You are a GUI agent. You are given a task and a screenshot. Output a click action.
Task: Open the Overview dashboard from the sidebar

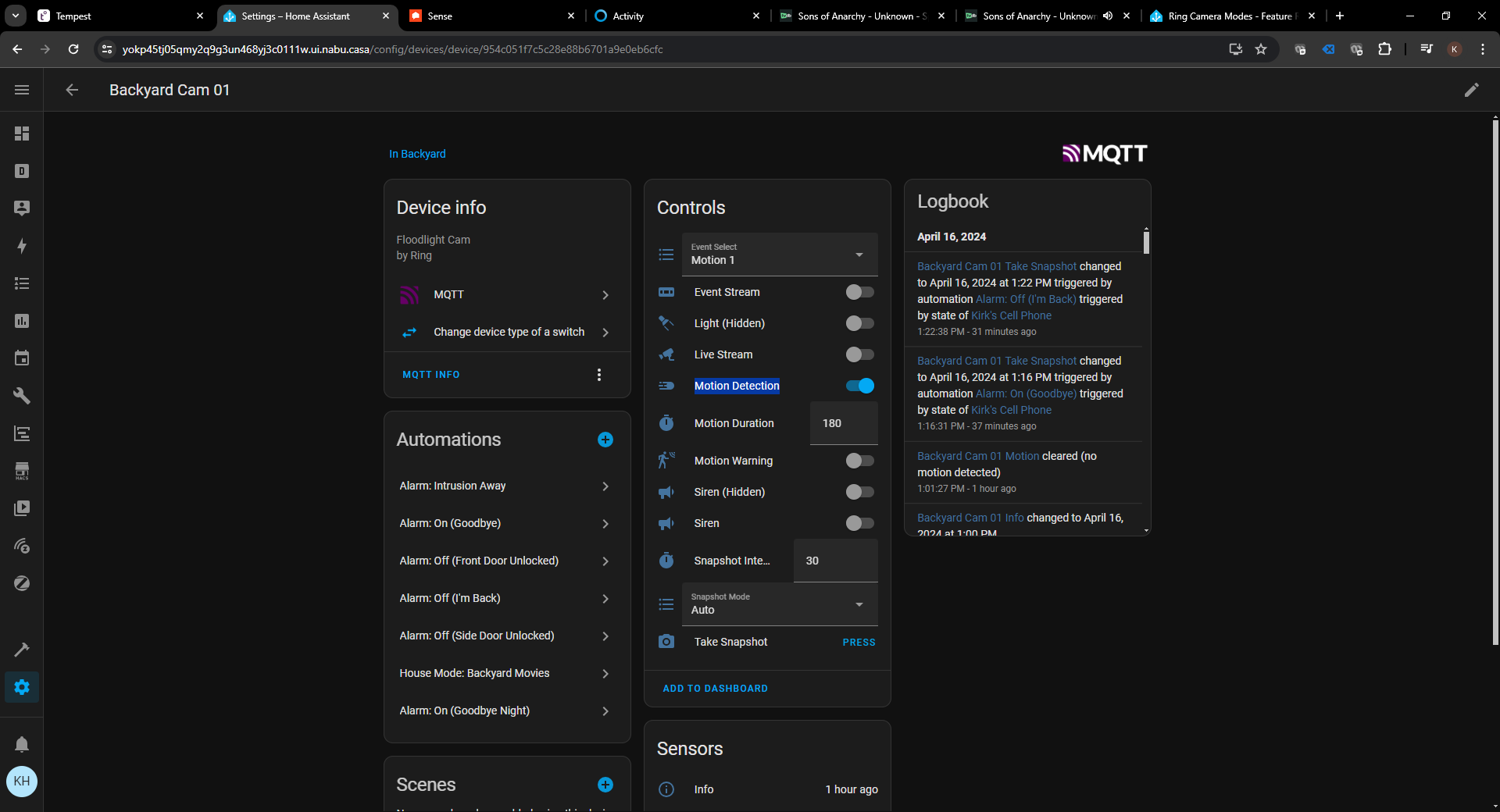(22, 134)
